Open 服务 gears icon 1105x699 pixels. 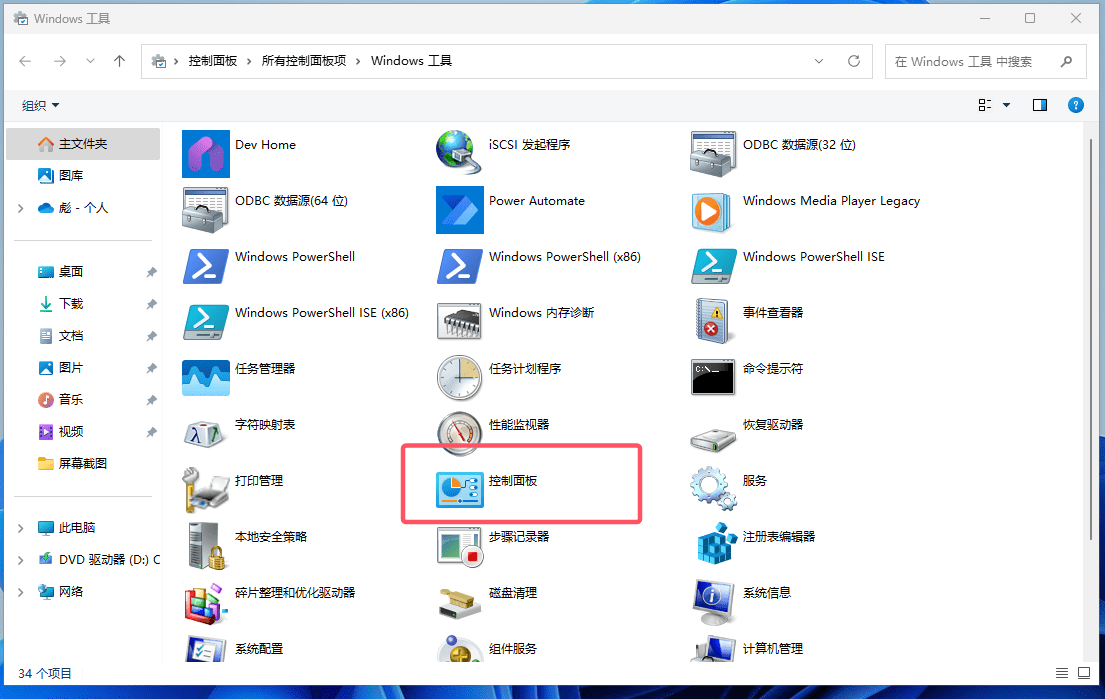click(x=713, y=488)
